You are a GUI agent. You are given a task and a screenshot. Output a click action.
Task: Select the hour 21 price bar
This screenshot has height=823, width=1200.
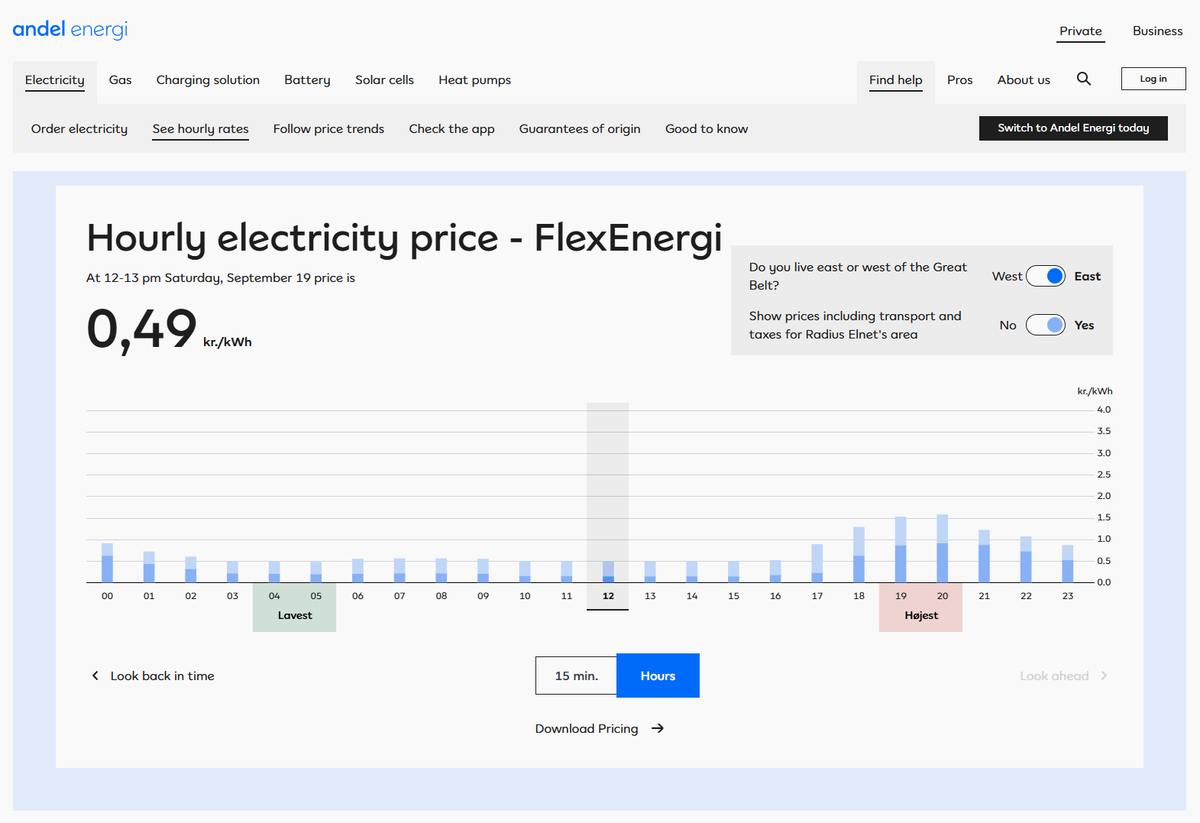point(984,557)
